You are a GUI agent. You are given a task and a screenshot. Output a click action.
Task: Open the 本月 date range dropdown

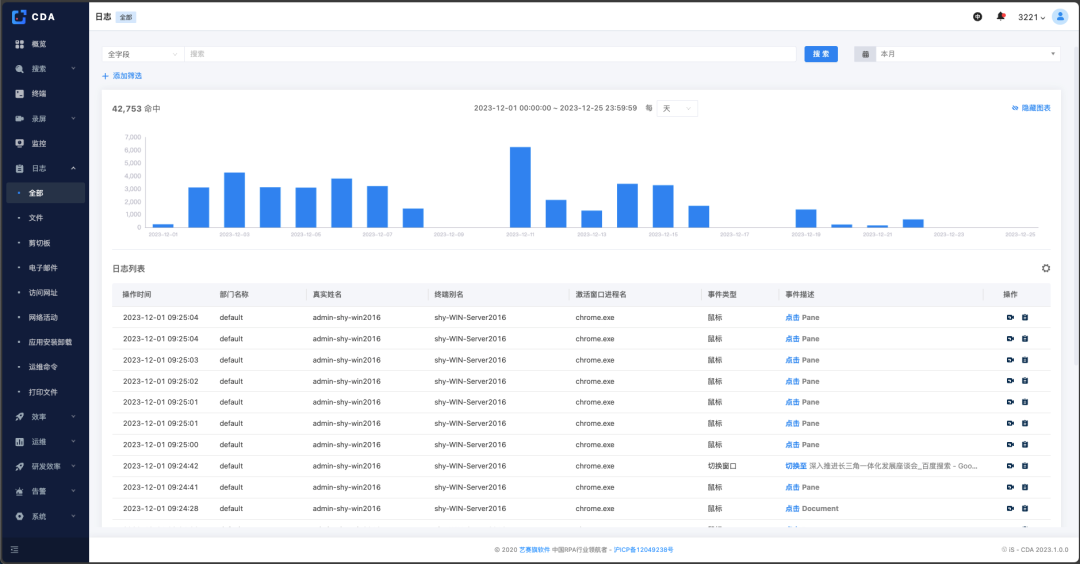966,54
